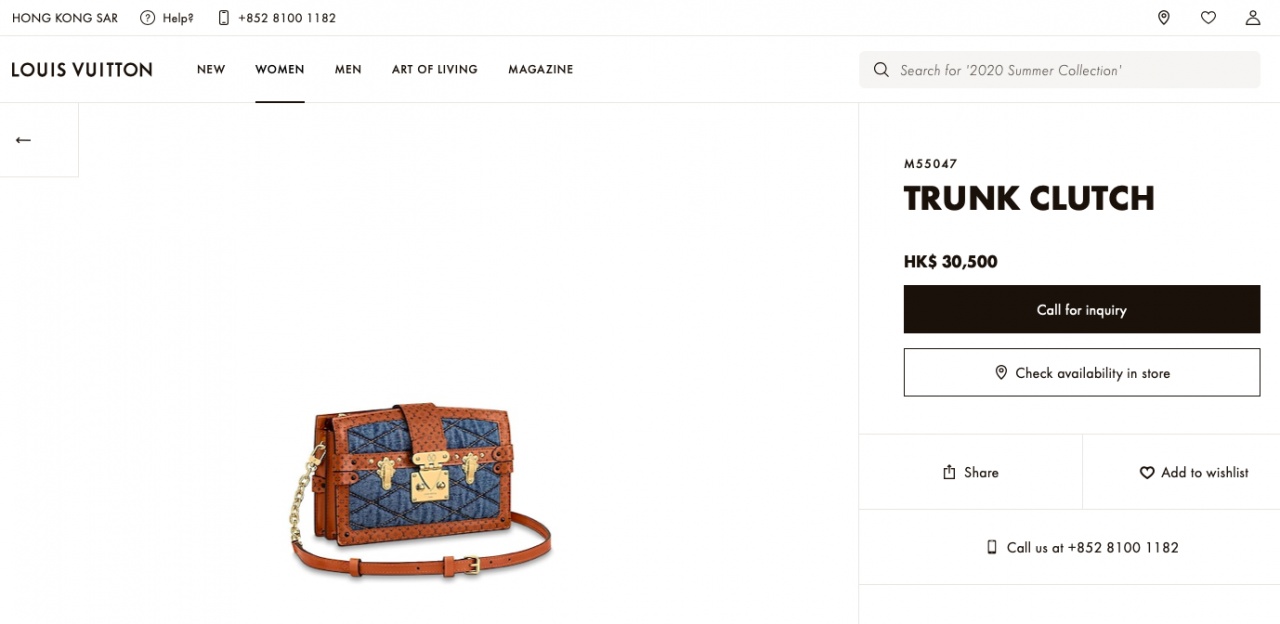Screen dimensions: 1280x624
Task: Open the ART OF LIVING menu
Action: 435,69
